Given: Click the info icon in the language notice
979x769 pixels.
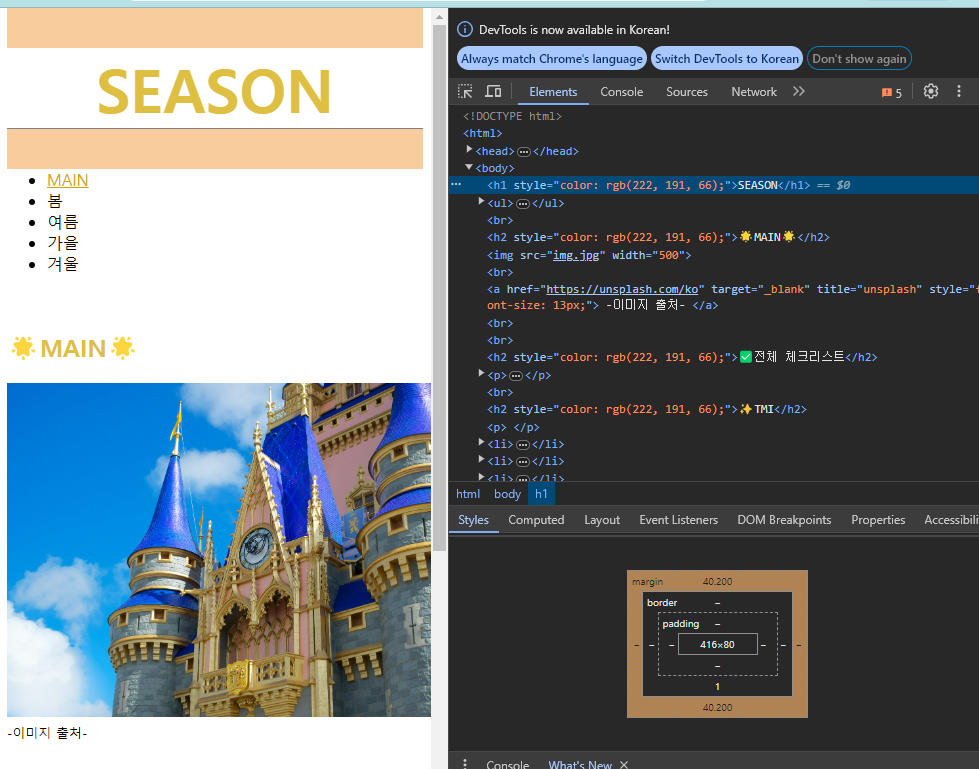Looking at the screenshot, I should coord(465,29).
